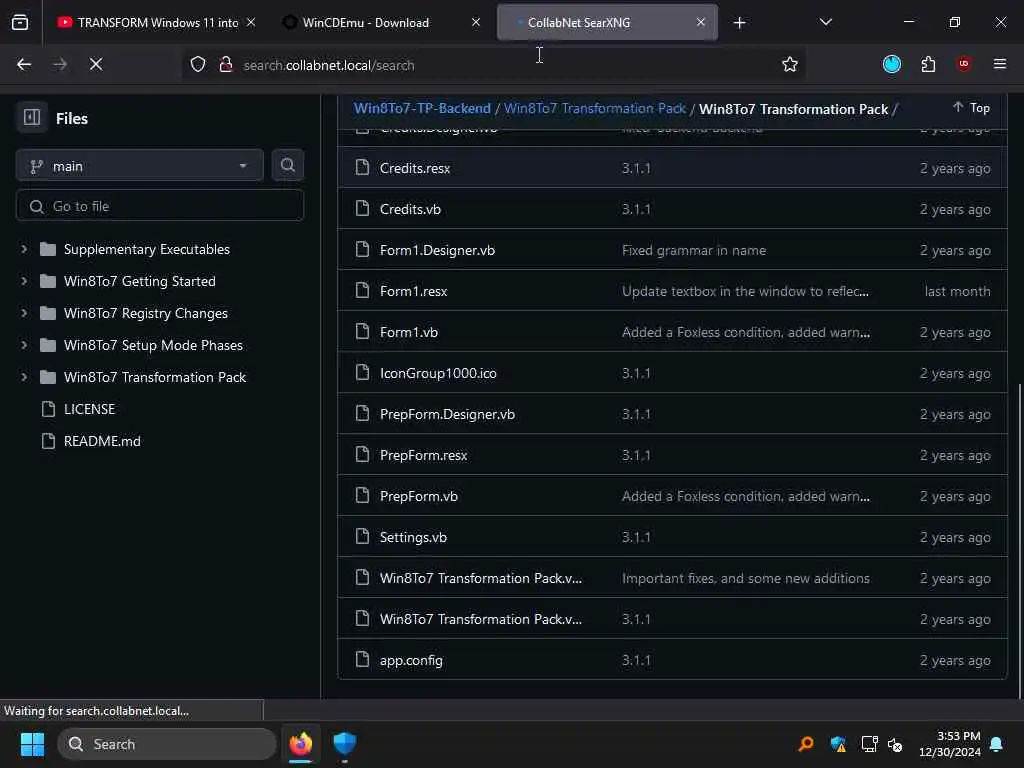The height and width of the screenshot is (768, 1024).
Task: Open the Firefox application menu
Action: coord(999,64)
